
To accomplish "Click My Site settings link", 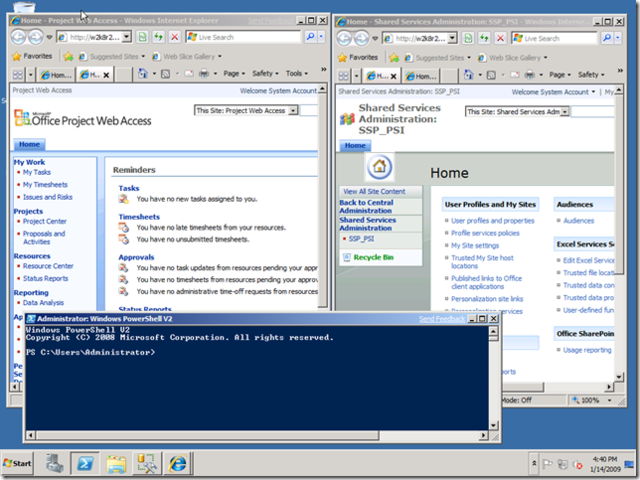I will 475,246.
